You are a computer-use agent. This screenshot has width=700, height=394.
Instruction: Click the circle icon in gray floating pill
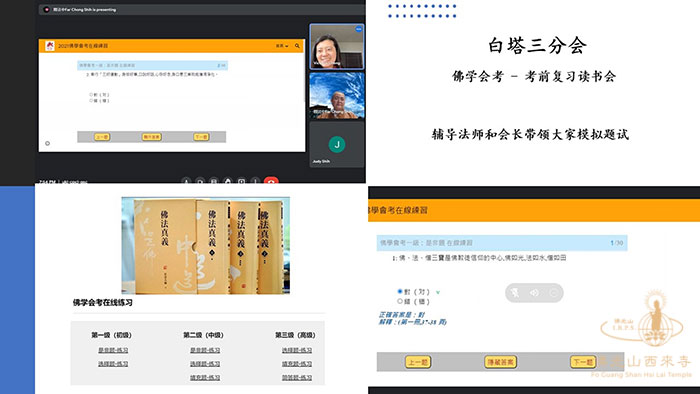(x=554, y=293)
